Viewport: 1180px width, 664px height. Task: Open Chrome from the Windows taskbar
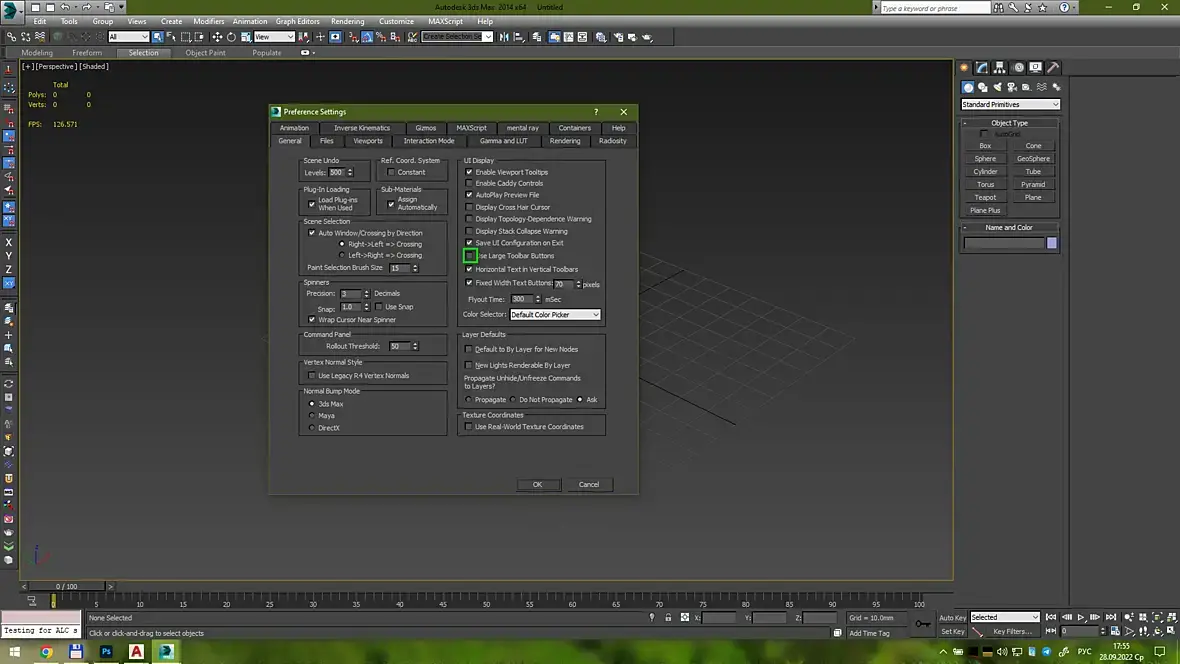46,651
